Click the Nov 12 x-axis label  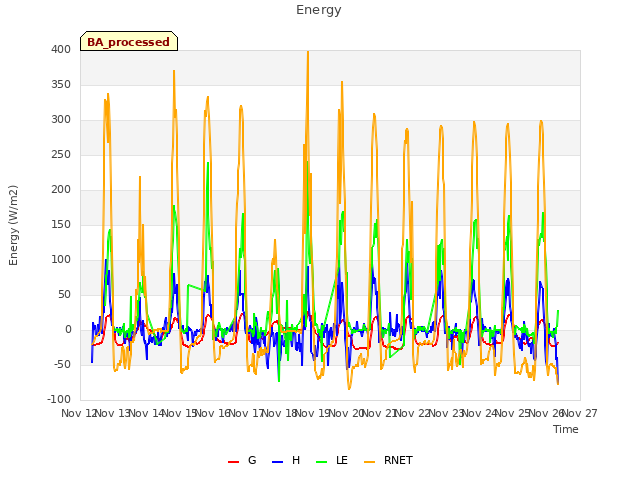click(x=78, y=413)
